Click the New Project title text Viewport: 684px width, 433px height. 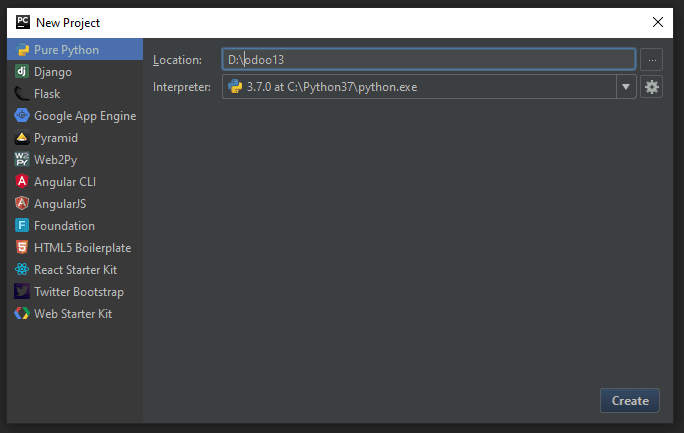[68, 23]
